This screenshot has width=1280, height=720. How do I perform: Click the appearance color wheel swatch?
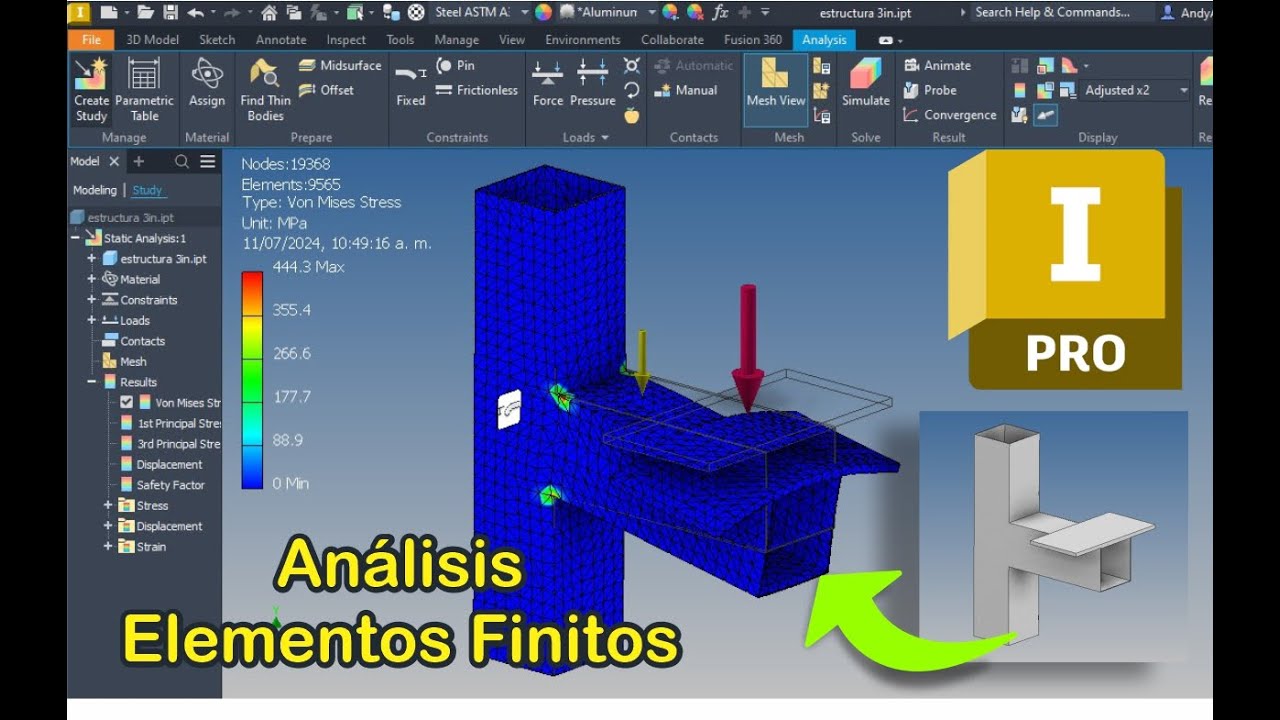[x=543, y=12]
